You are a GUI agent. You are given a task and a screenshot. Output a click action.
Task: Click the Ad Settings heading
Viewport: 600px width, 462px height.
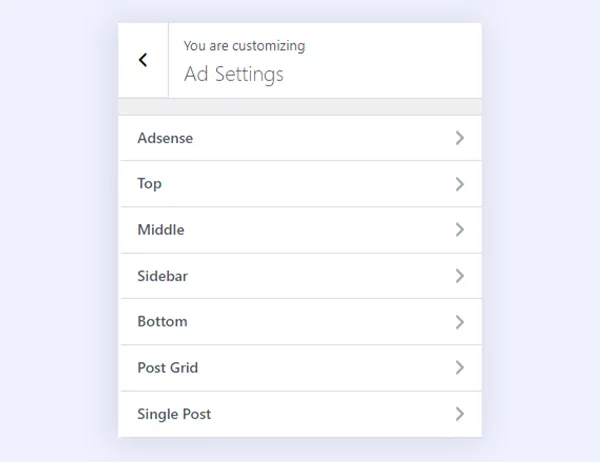(x=234, y=74)
